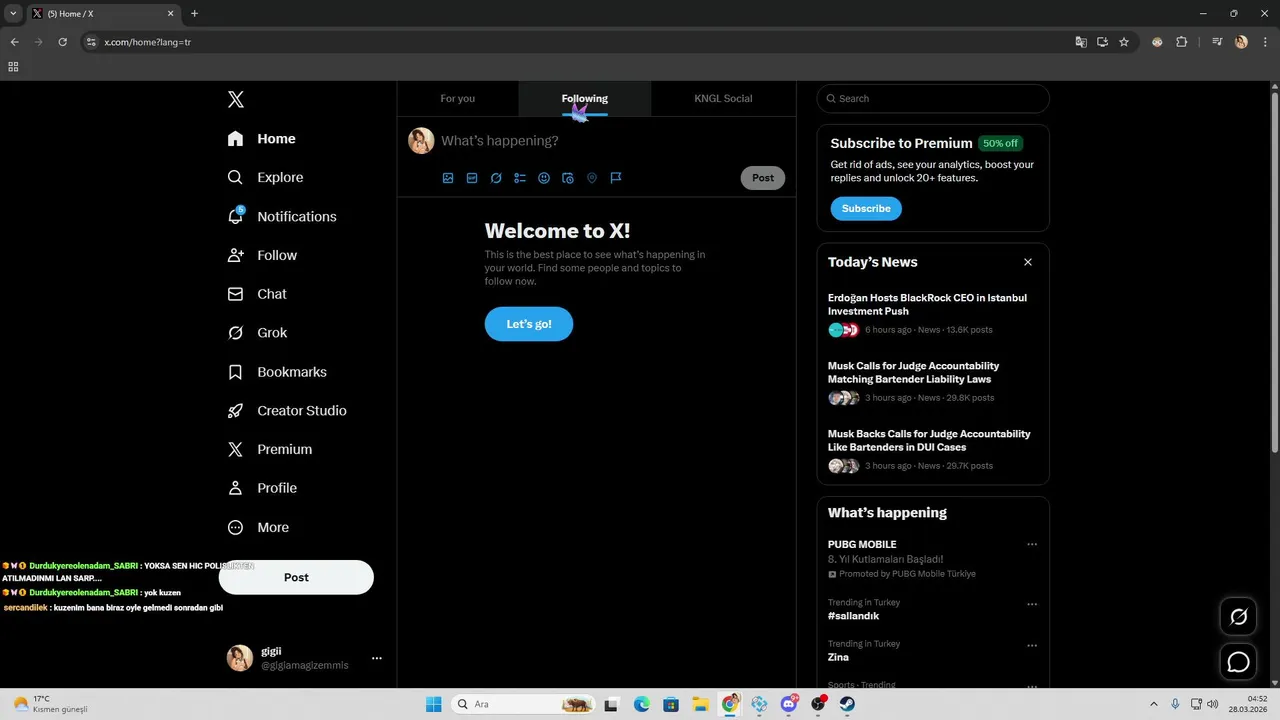The width and height of the screenshot is (1280, 720).
Task: Open floating chat messages button
Action: (x=1239, y=662)
